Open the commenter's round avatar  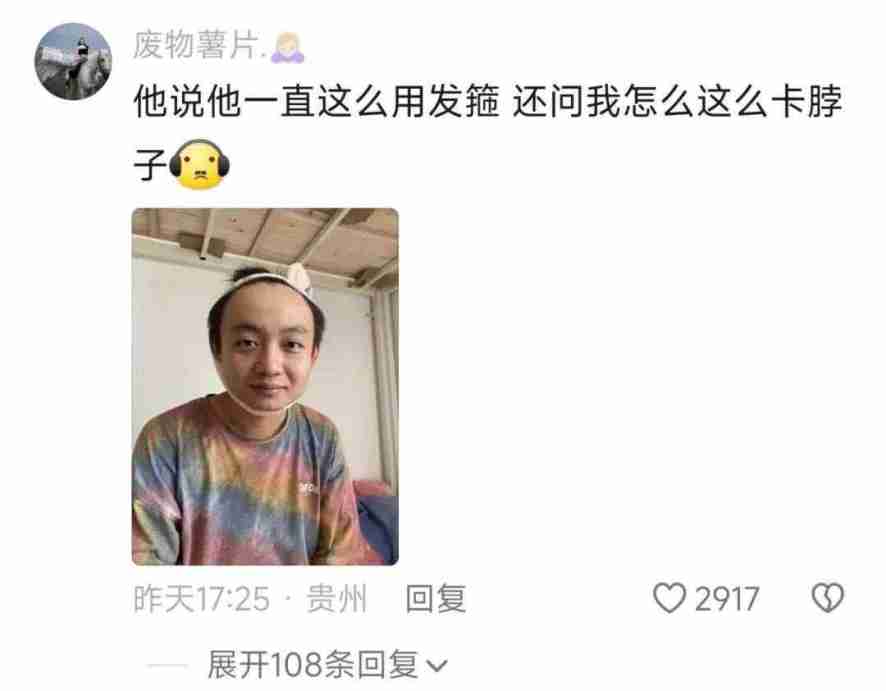pyautogui.click(x=73, y=61)
